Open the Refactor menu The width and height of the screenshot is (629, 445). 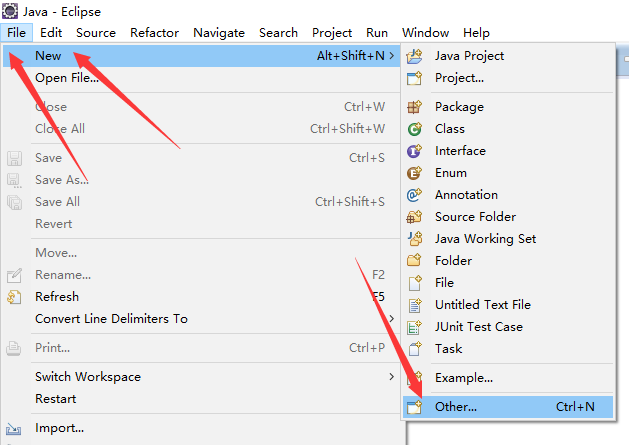click(154, 33)
